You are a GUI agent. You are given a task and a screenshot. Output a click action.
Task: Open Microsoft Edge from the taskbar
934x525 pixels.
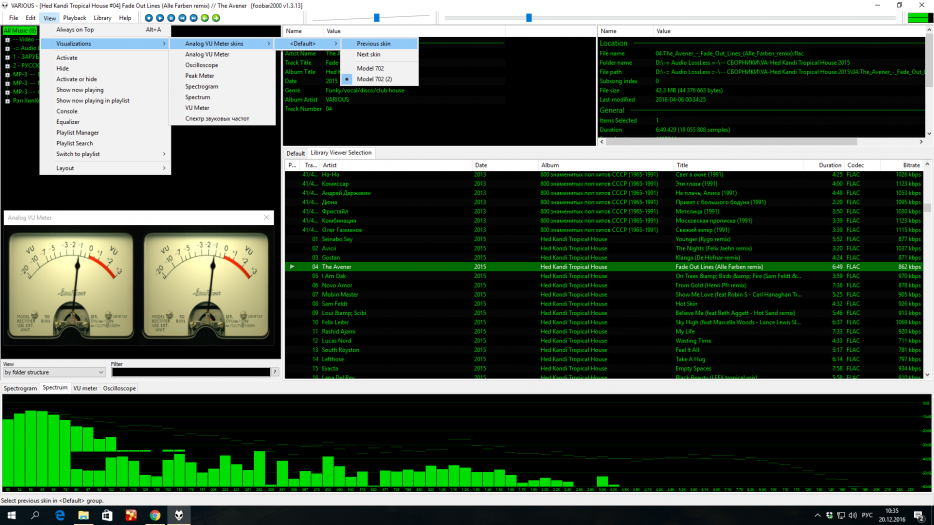tap(60, 515)
